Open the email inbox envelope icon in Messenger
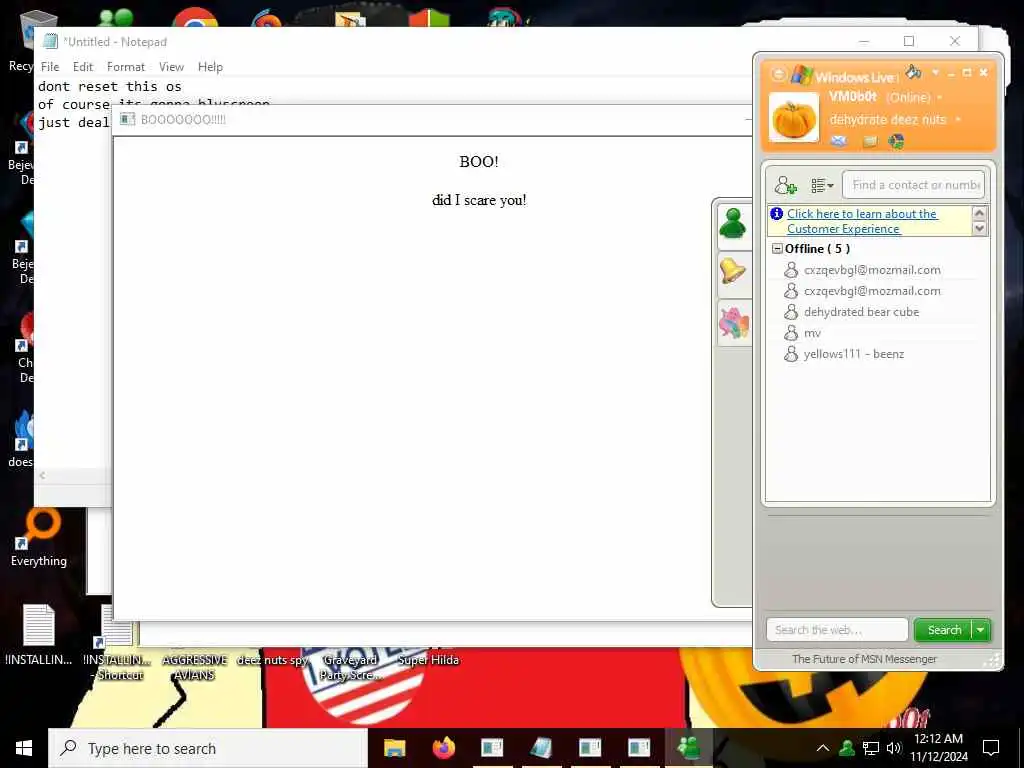This screenshot has width=1024, height=768. tap(839, 141)
